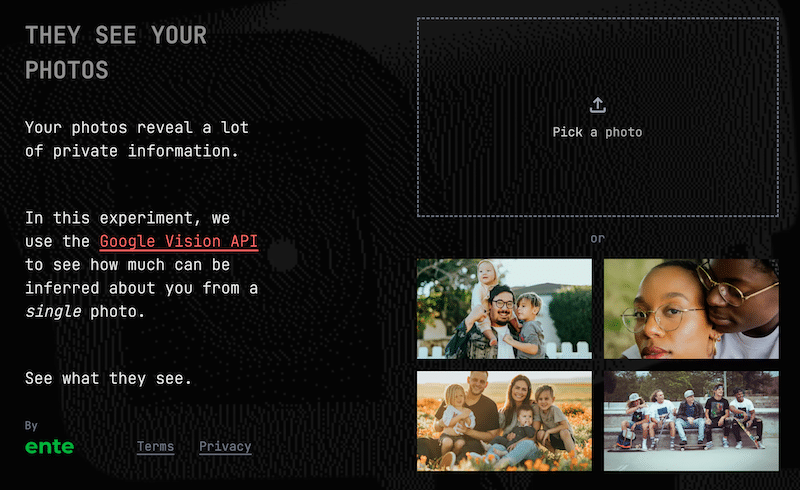800x490 pixels.
Task: Click the "THEY SEE YOUR PHOTOS" heading
Action: 116,53
